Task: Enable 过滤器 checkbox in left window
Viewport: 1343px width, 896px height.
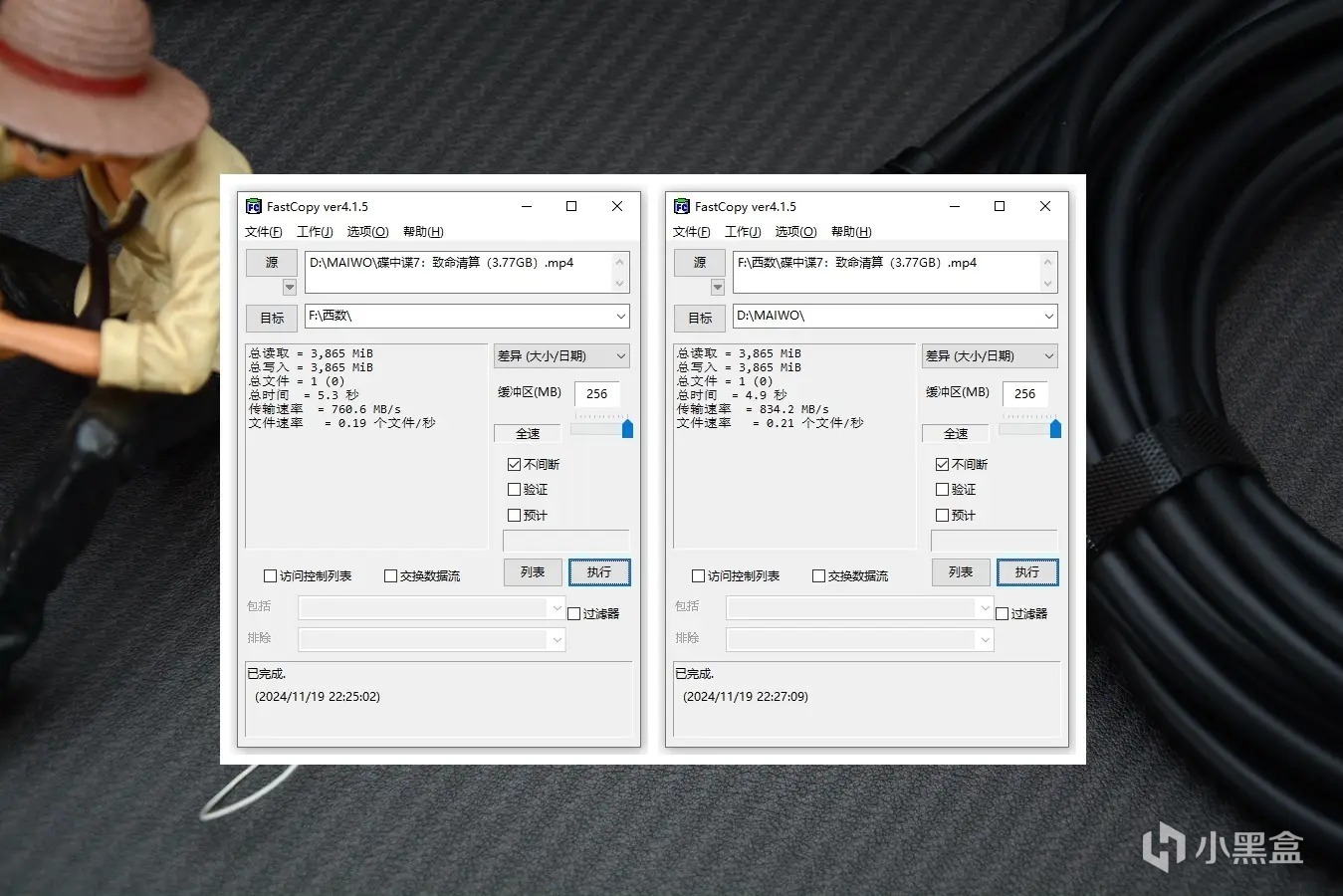Action: (574, 614)
